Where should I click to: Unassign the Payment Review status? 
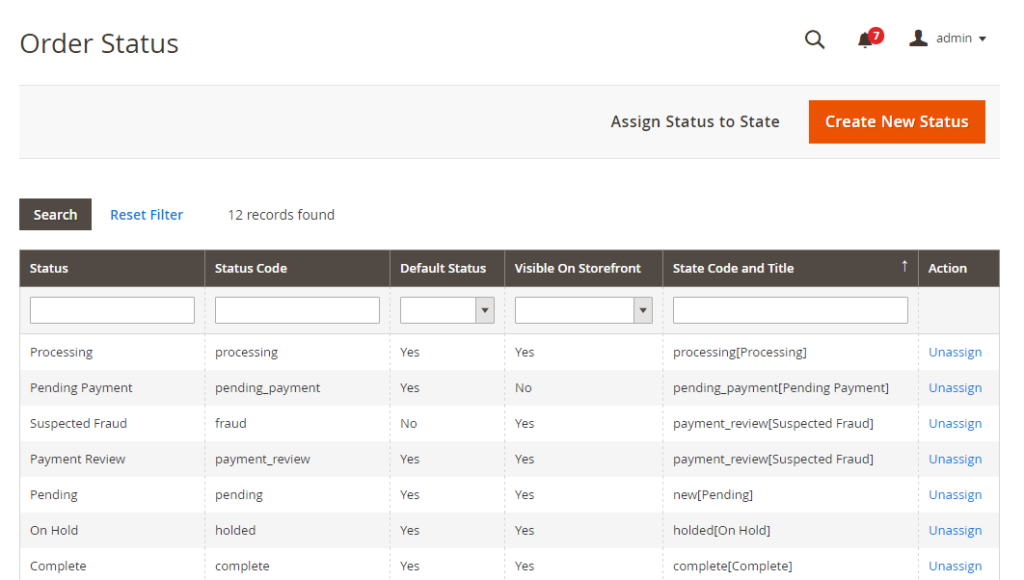(x=955, y=459)
